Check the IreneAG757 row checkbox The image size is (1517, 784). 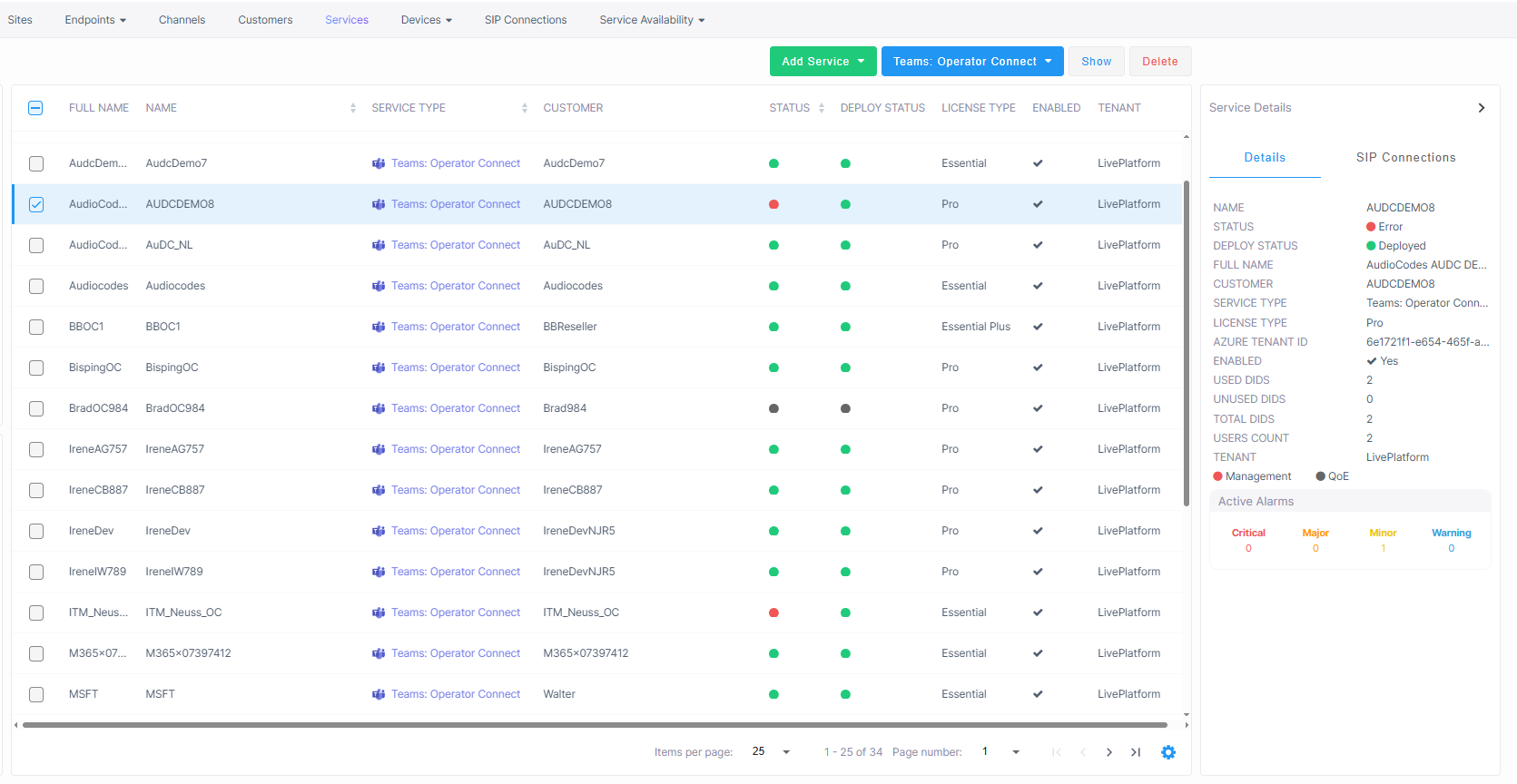tap(36, 449)
